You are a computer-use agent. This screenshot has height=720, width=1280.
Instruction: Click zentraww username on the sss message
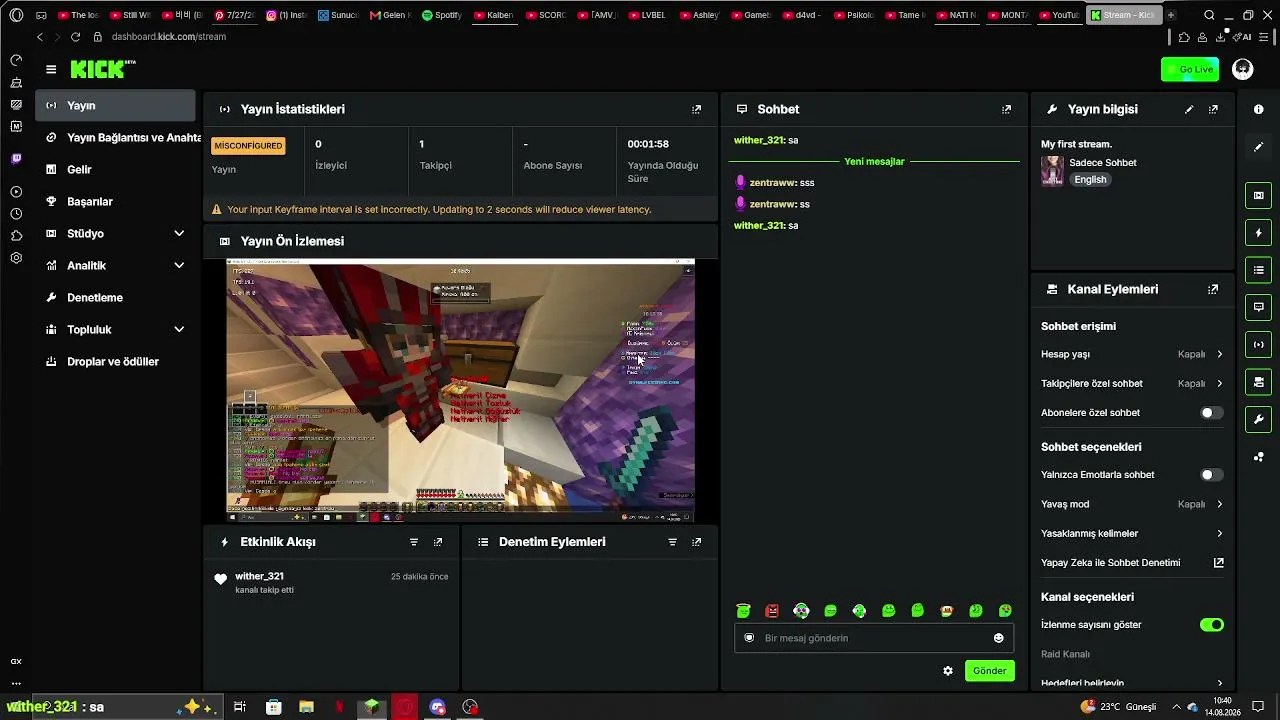tap(773, 183)
